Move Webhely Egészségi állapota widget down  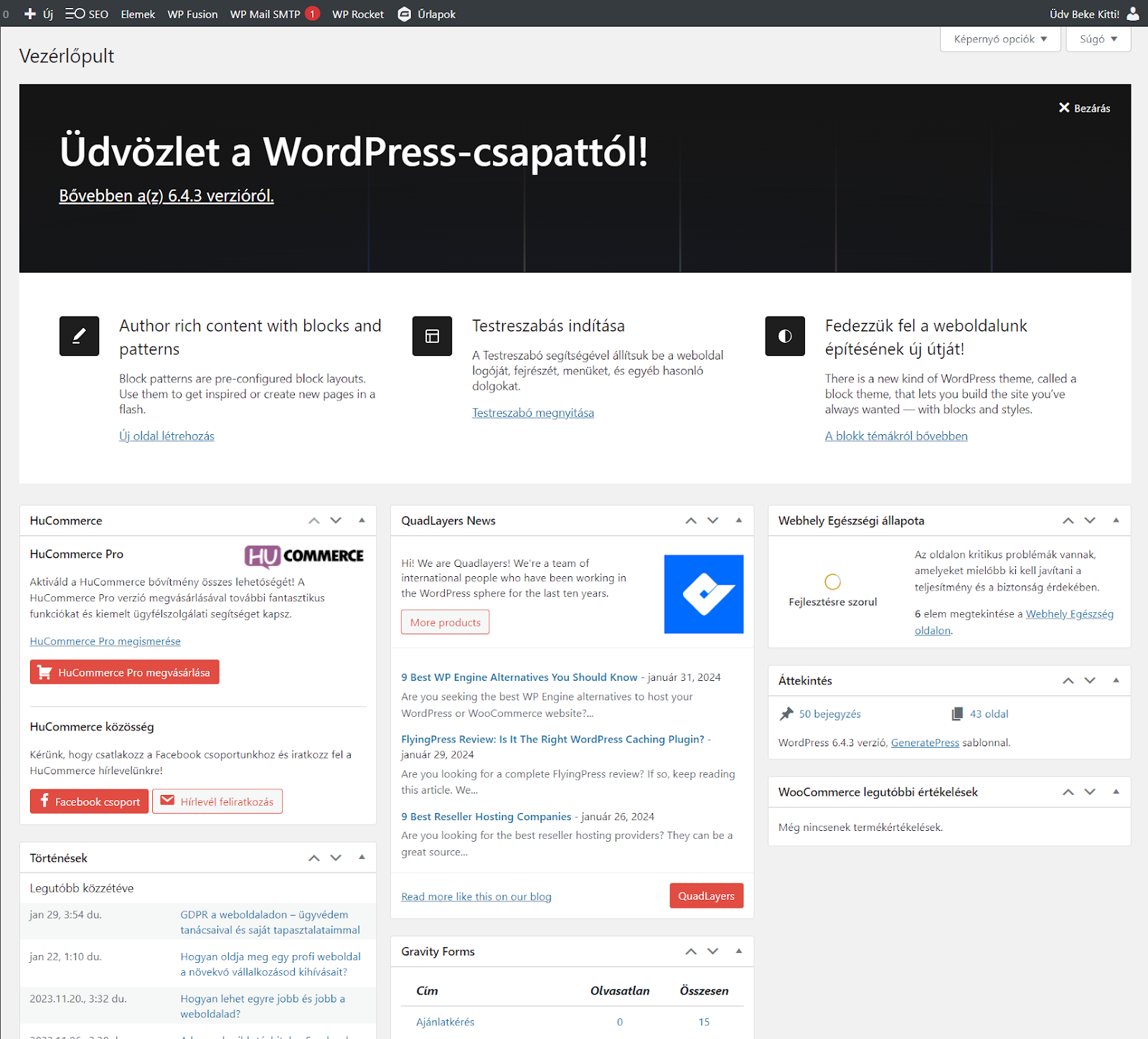[1090, 520]
